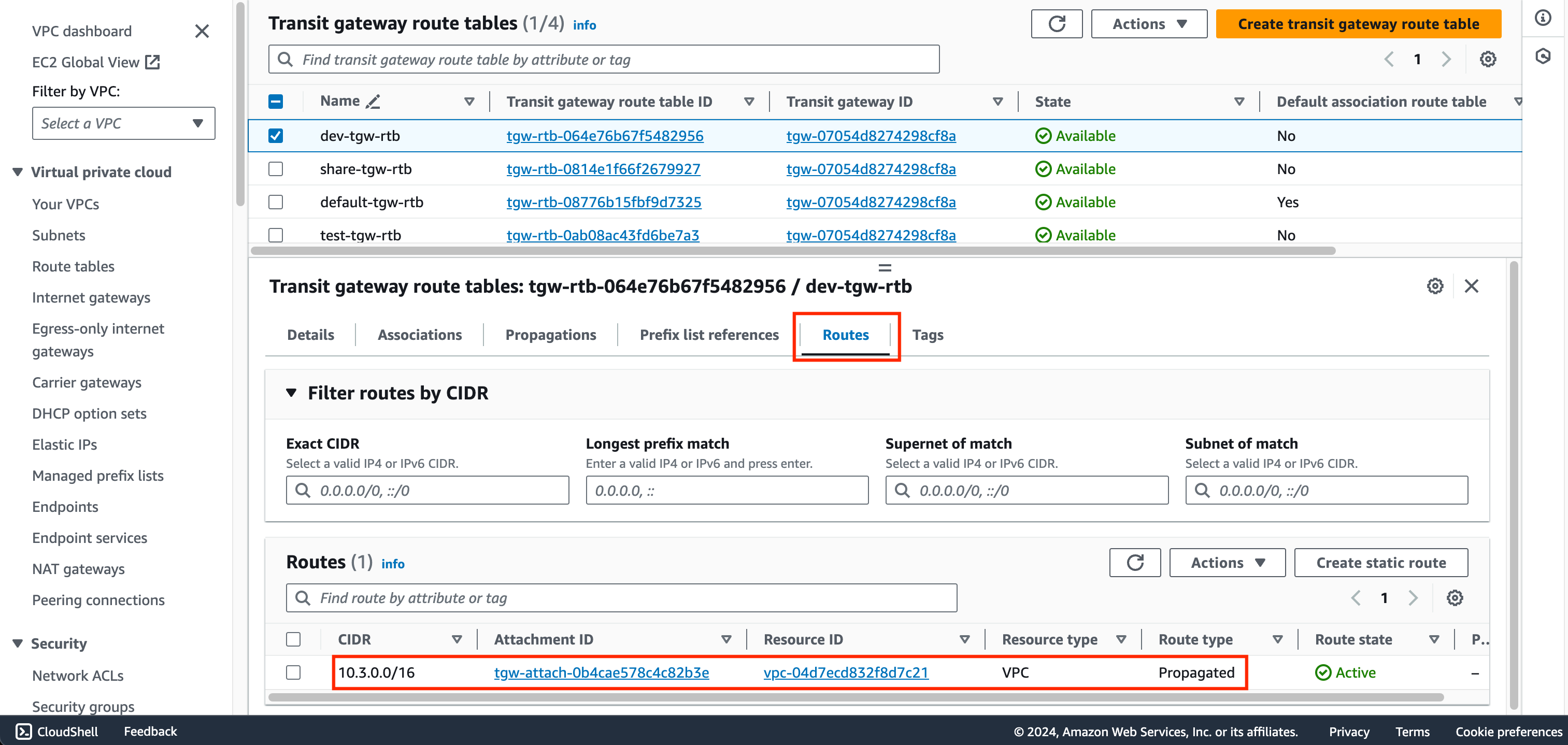
Task: Open EC2 Global View external link icon
Action: pos(152,62)
